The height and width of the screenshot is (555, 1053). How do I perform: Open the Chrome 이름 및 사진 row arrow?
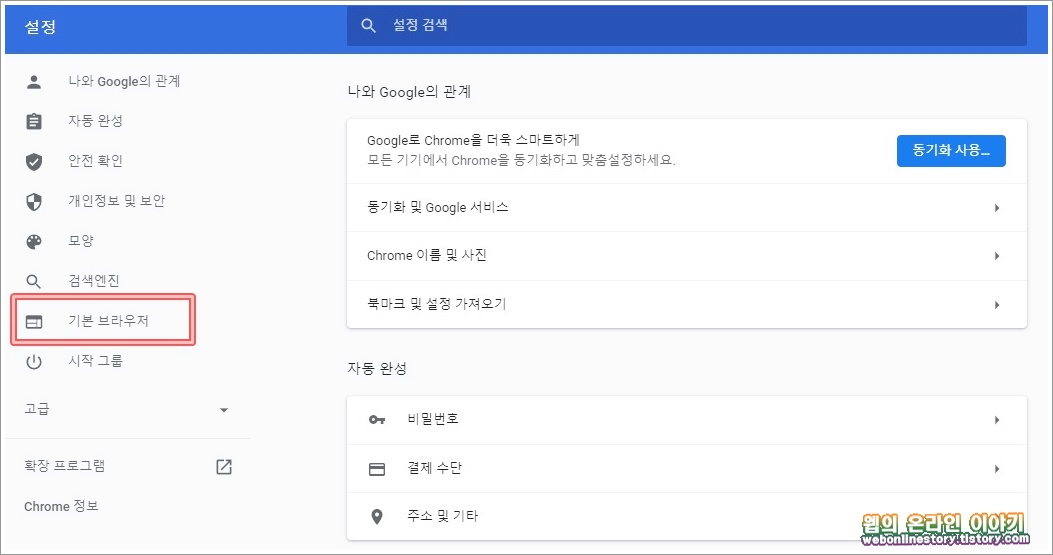[997, 256]
